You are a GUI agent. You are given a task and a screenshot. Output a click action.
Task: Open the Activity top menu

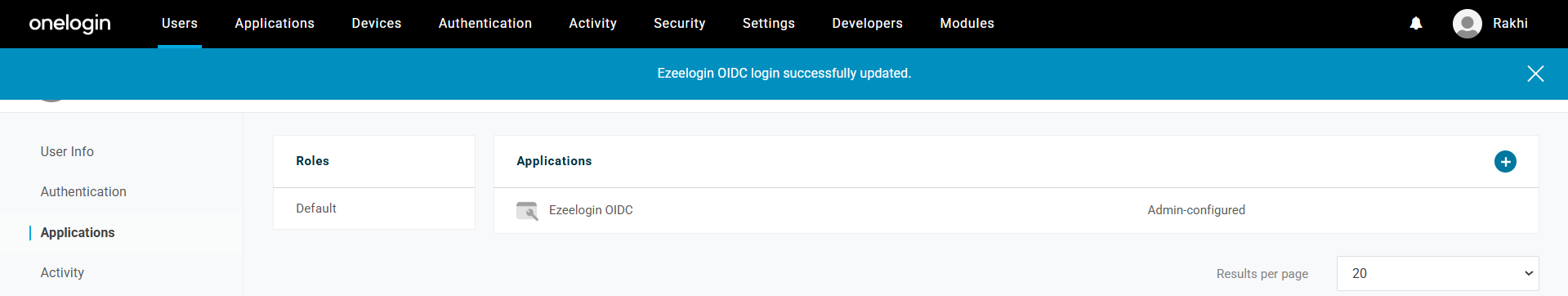point(592,23)
